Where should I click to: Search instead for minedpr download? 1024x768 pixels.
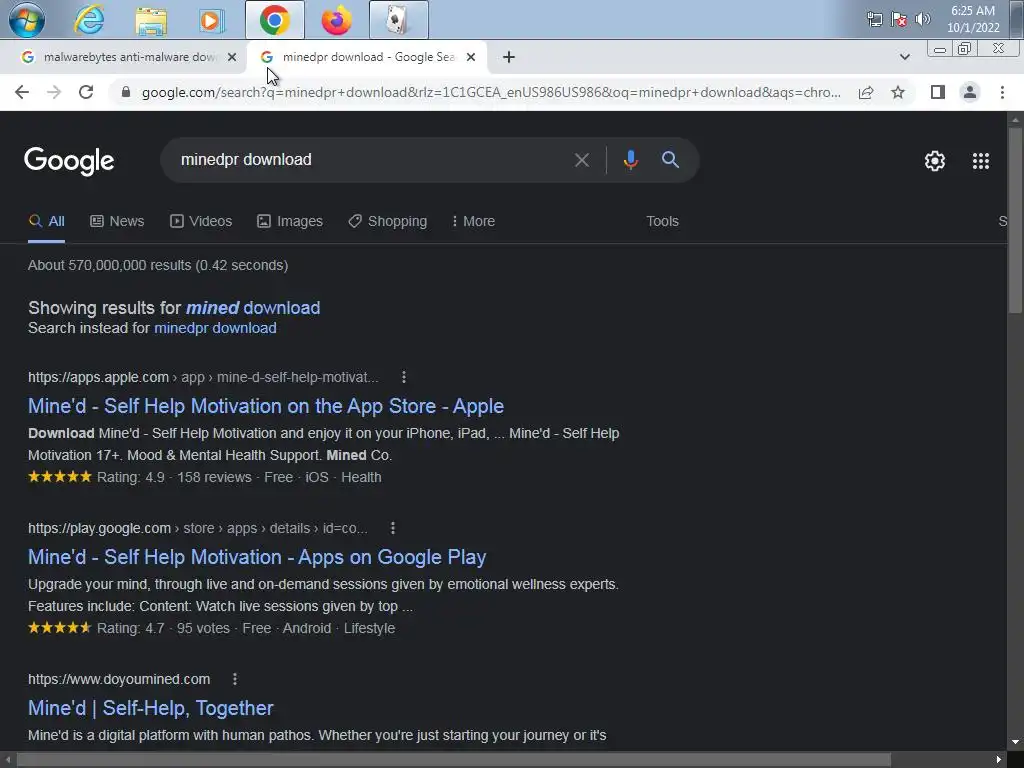click(215, 328)
